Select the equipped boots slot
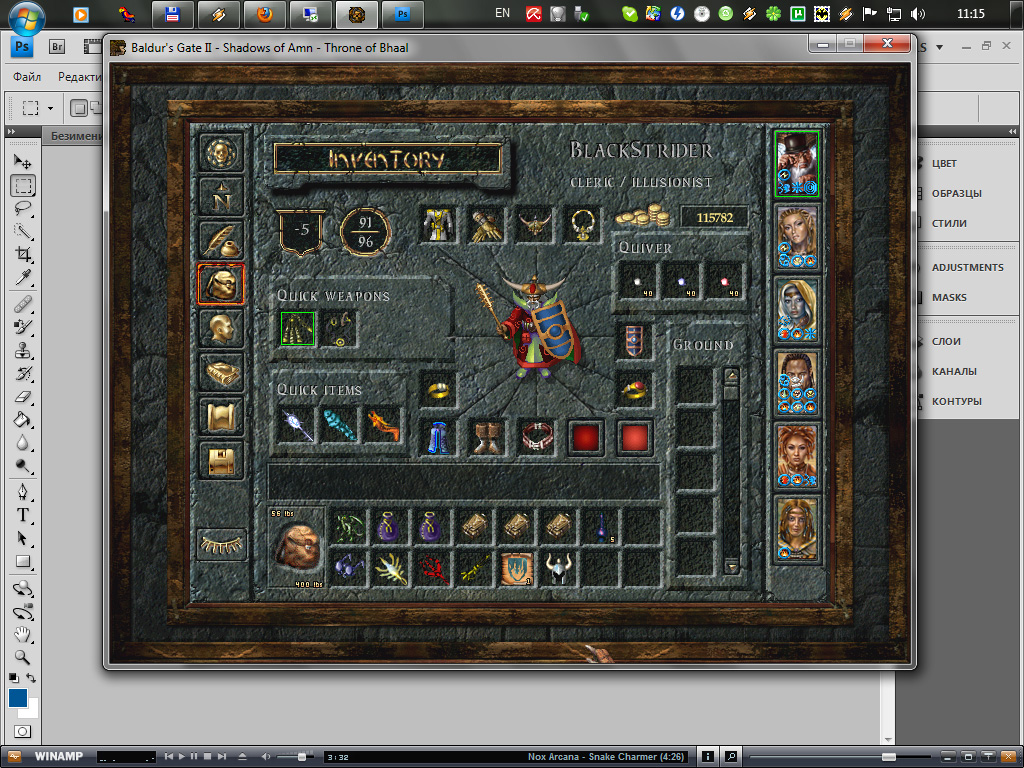Viewport: 1024px width, 768px height. coord(487,438)
